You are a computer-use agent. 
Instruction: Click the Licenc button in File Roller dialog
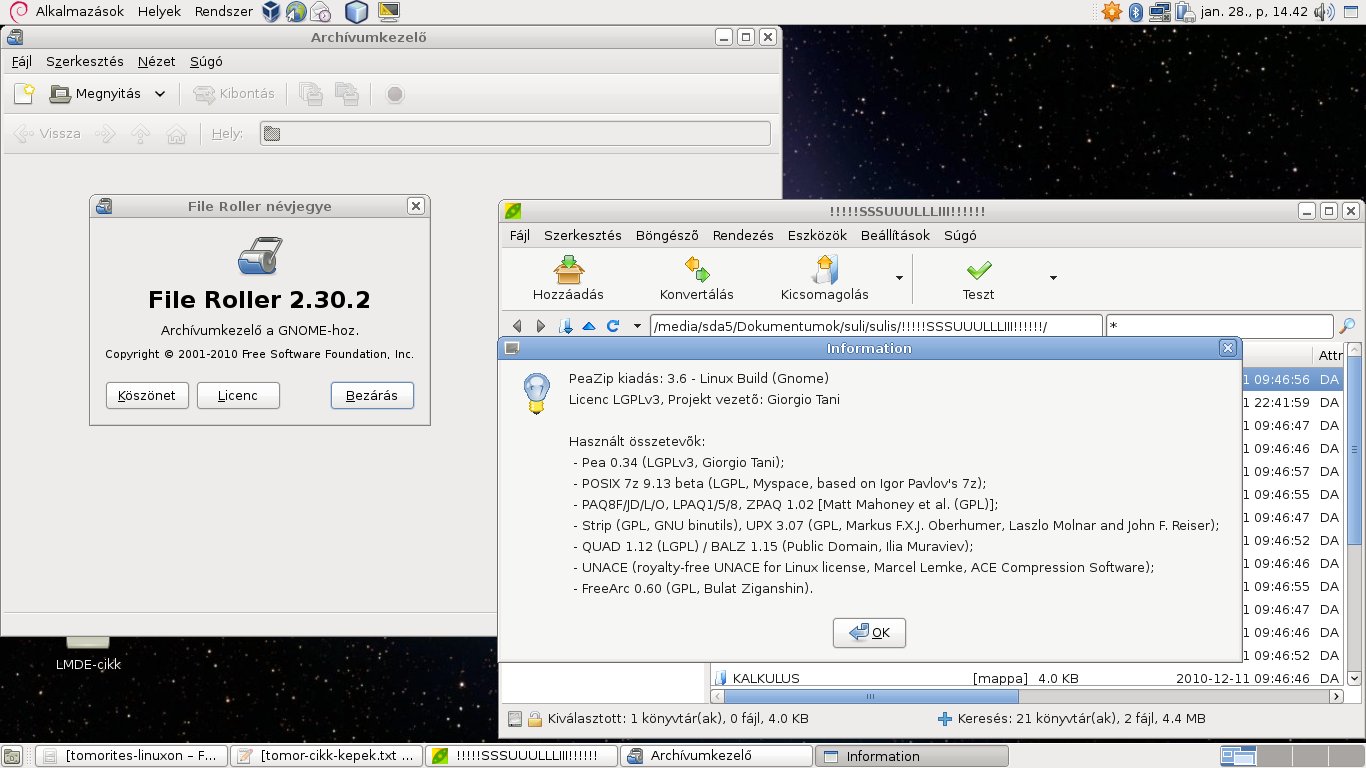click(x=238, y=396)
